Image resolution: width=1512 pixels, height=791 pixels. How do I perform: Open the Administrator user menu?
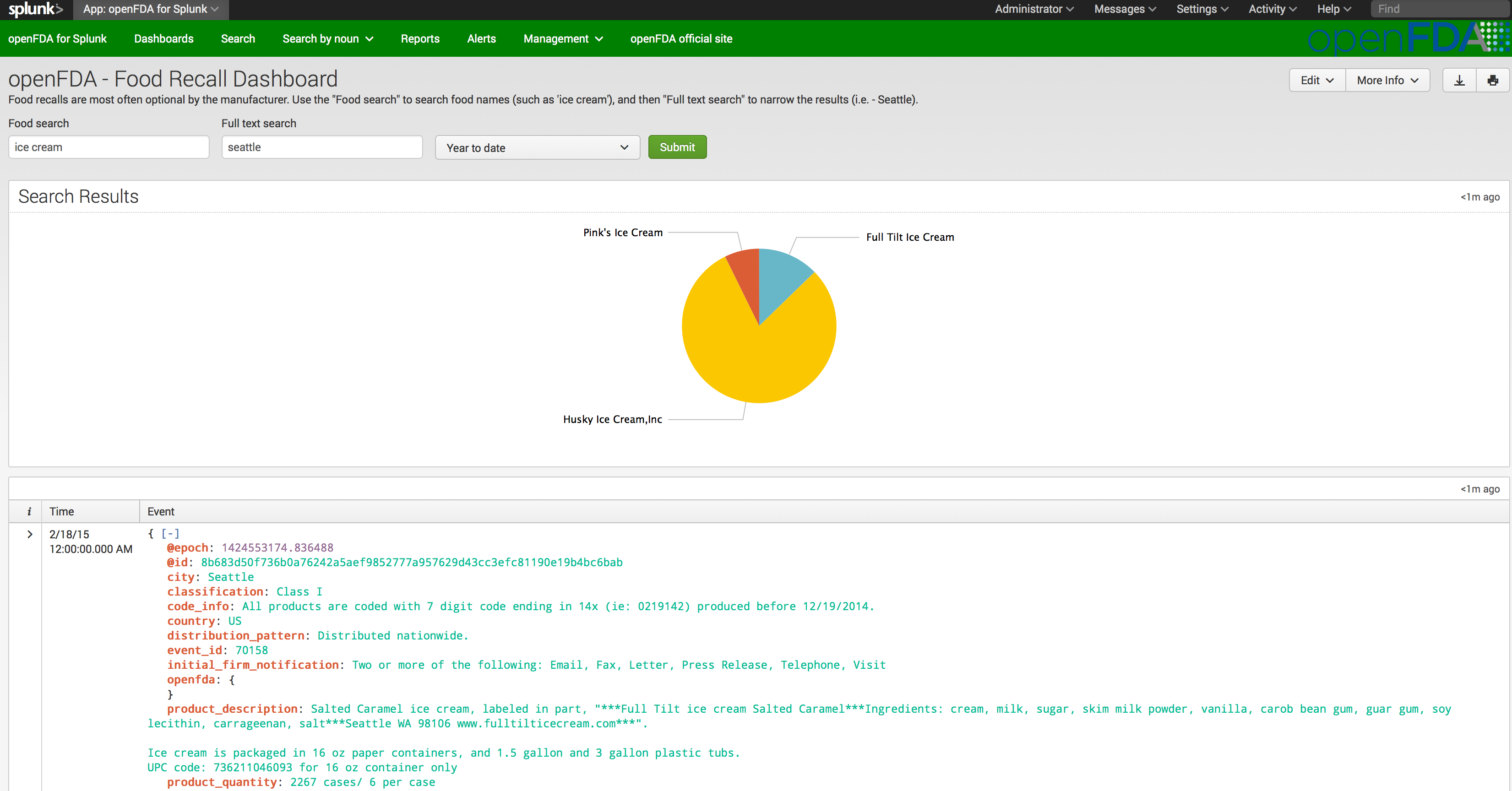(1033, 10)
